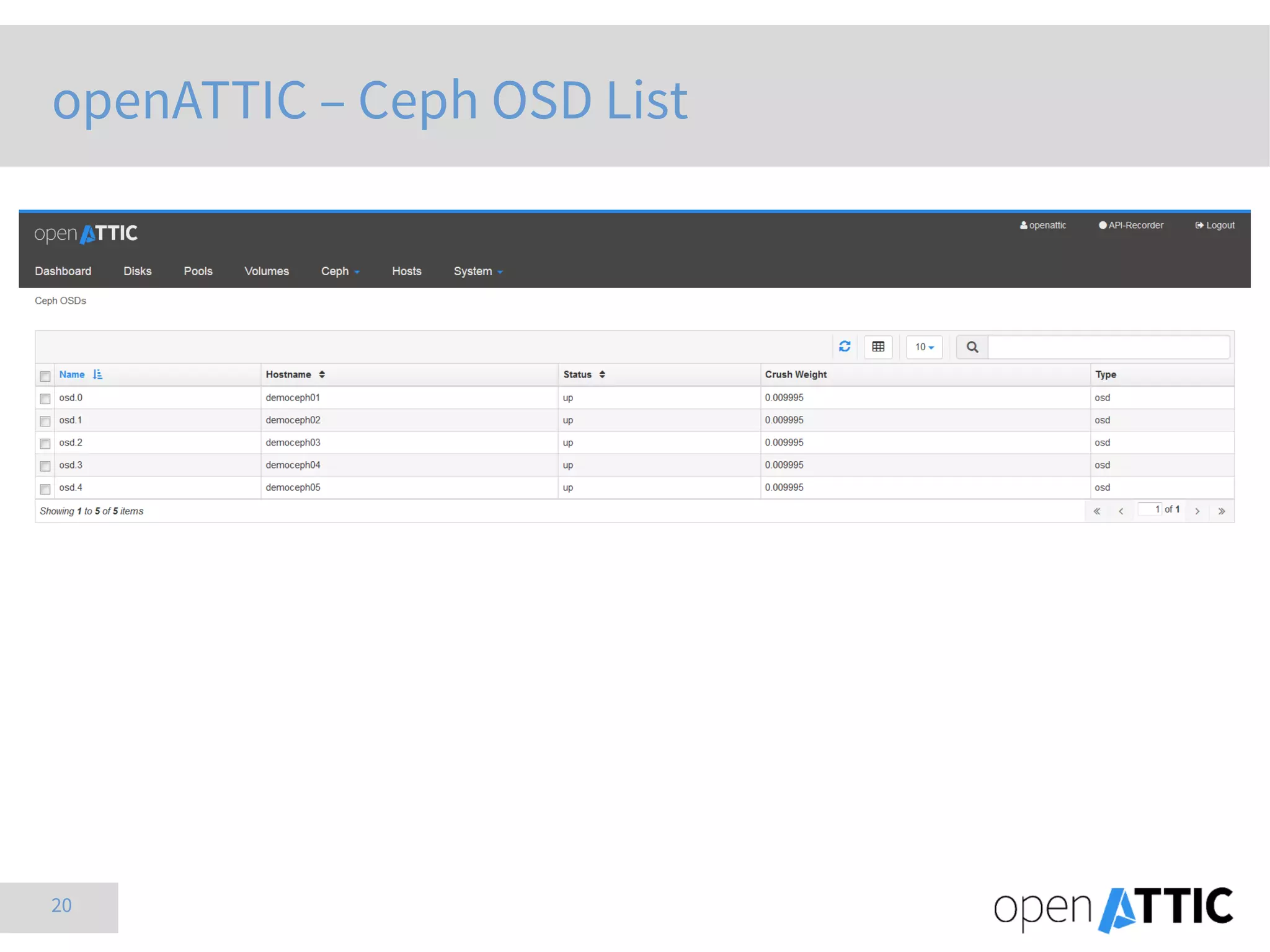Open the Dashboard menu item
Viewport: 1270px width, 952px height.
coord(63,271)
